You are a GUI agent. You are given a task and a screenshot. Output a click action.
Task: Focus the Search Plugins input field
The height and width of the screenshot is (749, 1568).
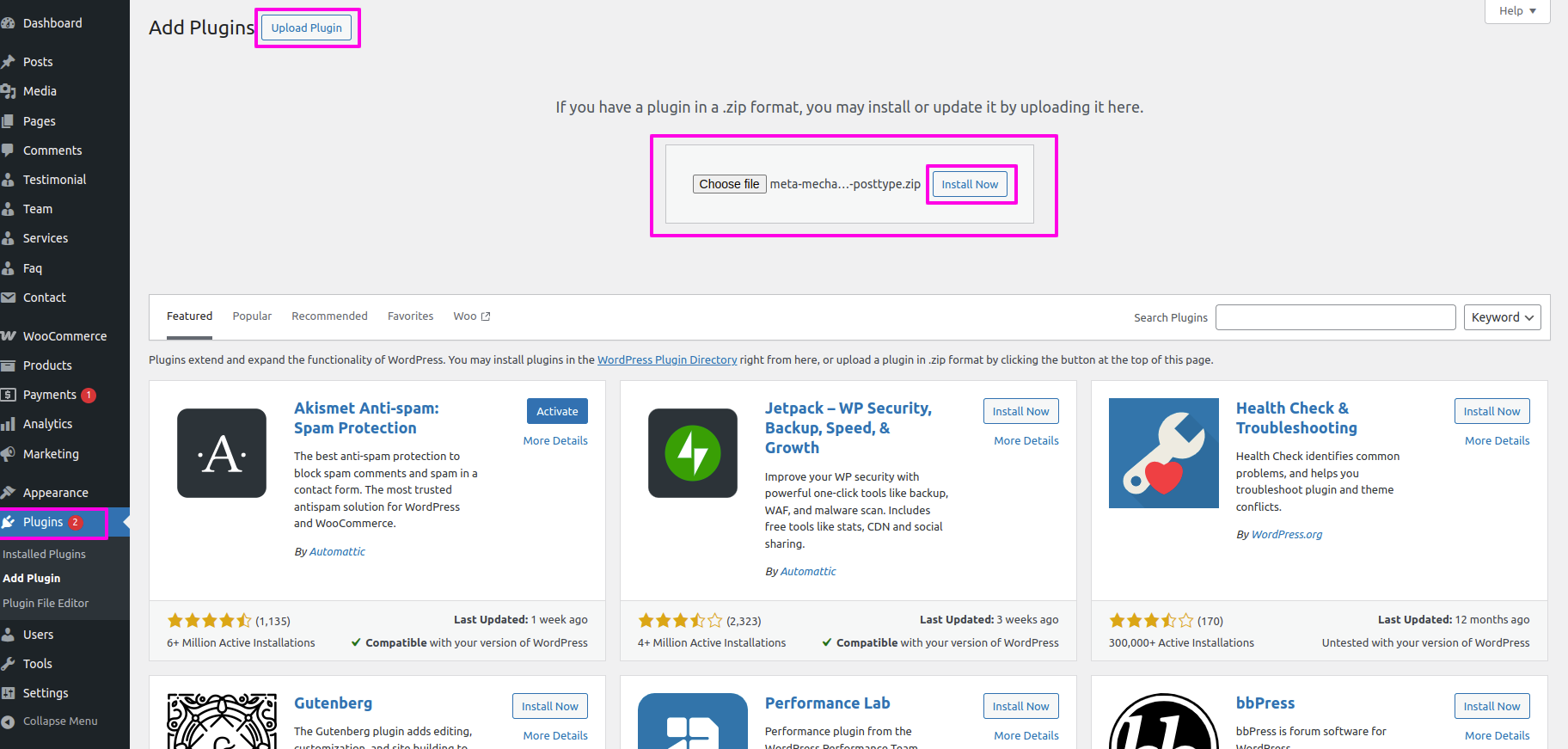pos(1336,317)
